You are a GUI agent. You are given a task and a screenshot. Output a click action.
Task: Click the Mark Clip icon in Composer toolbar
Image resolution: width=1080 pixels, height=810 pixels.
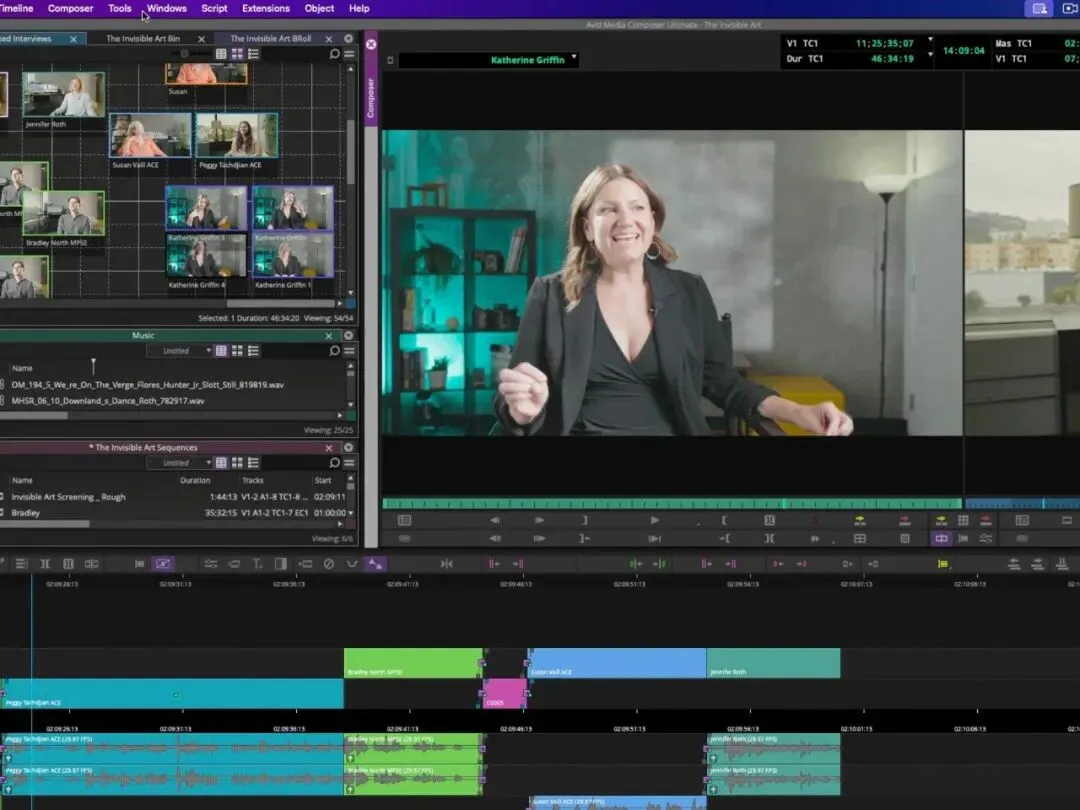(769, 521)
